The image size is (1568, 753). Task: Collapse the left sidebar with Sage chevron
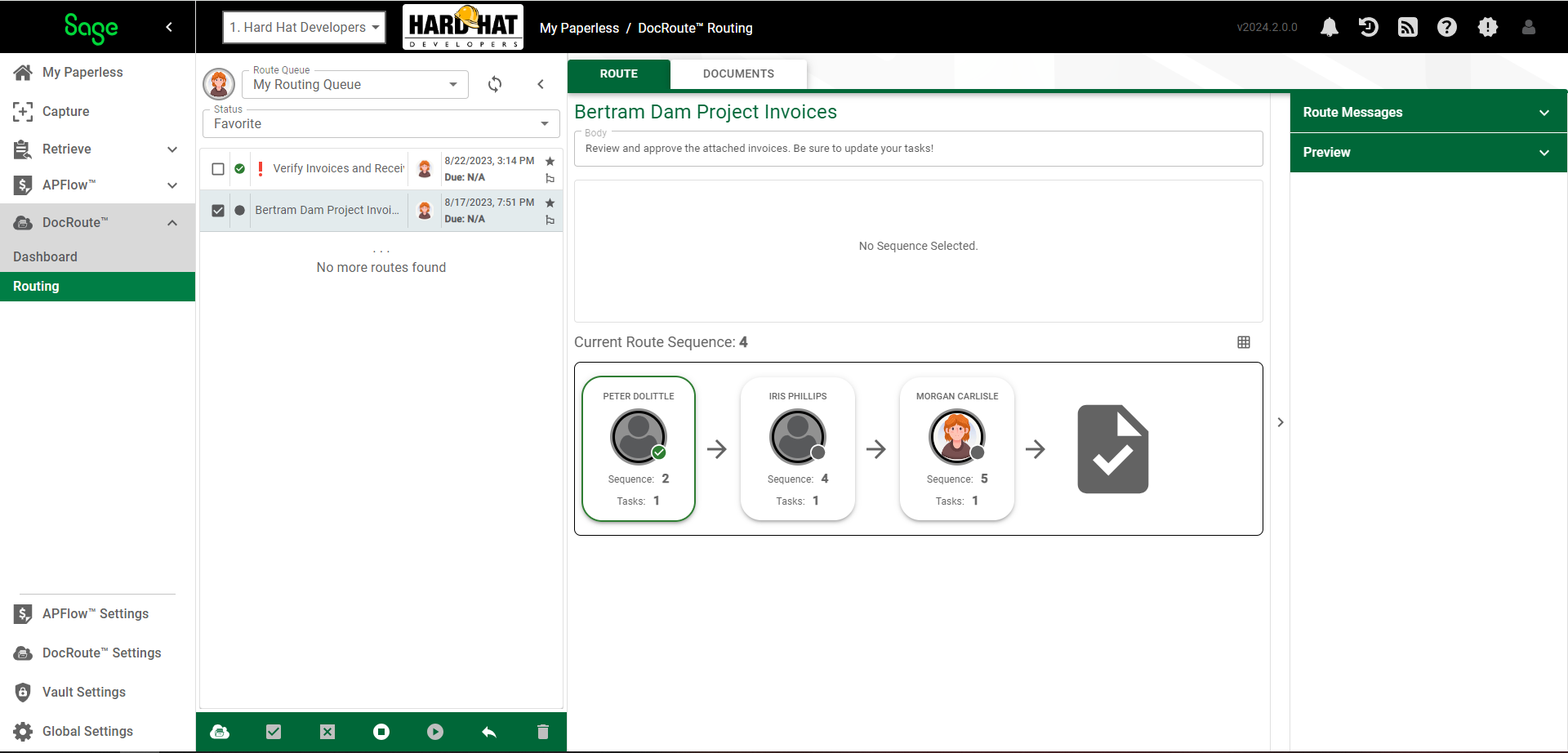[169, 27]
